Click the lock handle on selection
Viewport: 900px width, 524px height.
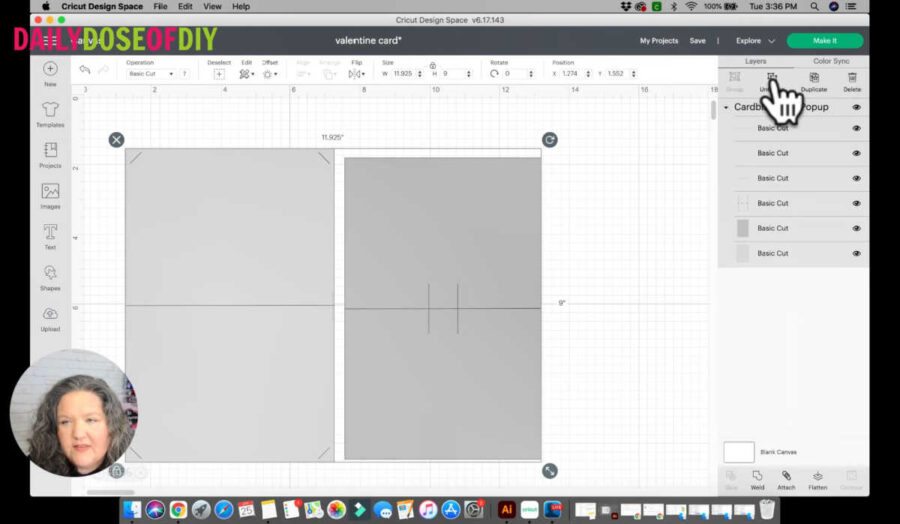[117, 471]
